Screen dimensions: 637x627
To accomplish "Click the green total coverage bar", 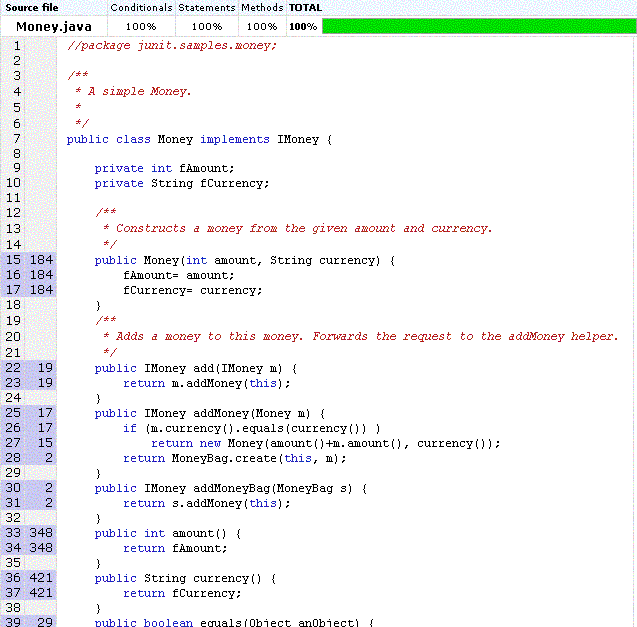I will tap(478, 26).
